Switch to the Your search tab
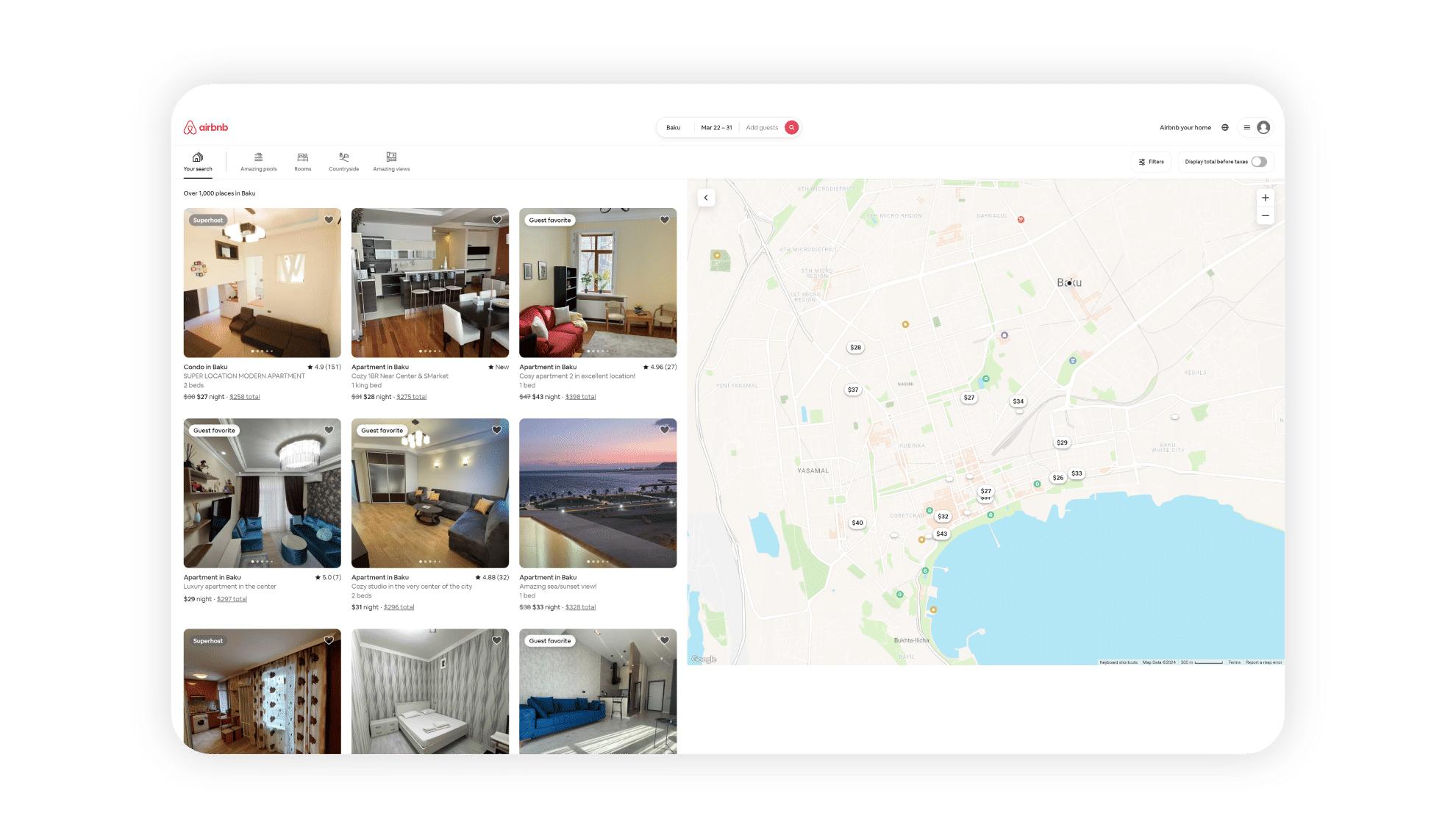The height and width of the screenshot is (838, 1456). 197,161
